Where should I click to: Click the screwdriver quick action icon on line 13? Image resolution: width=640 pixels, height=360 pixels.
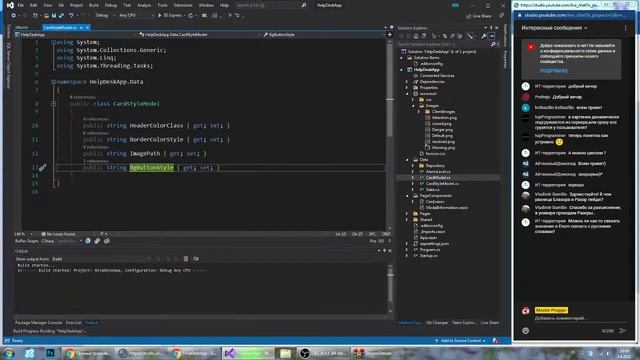43,167
